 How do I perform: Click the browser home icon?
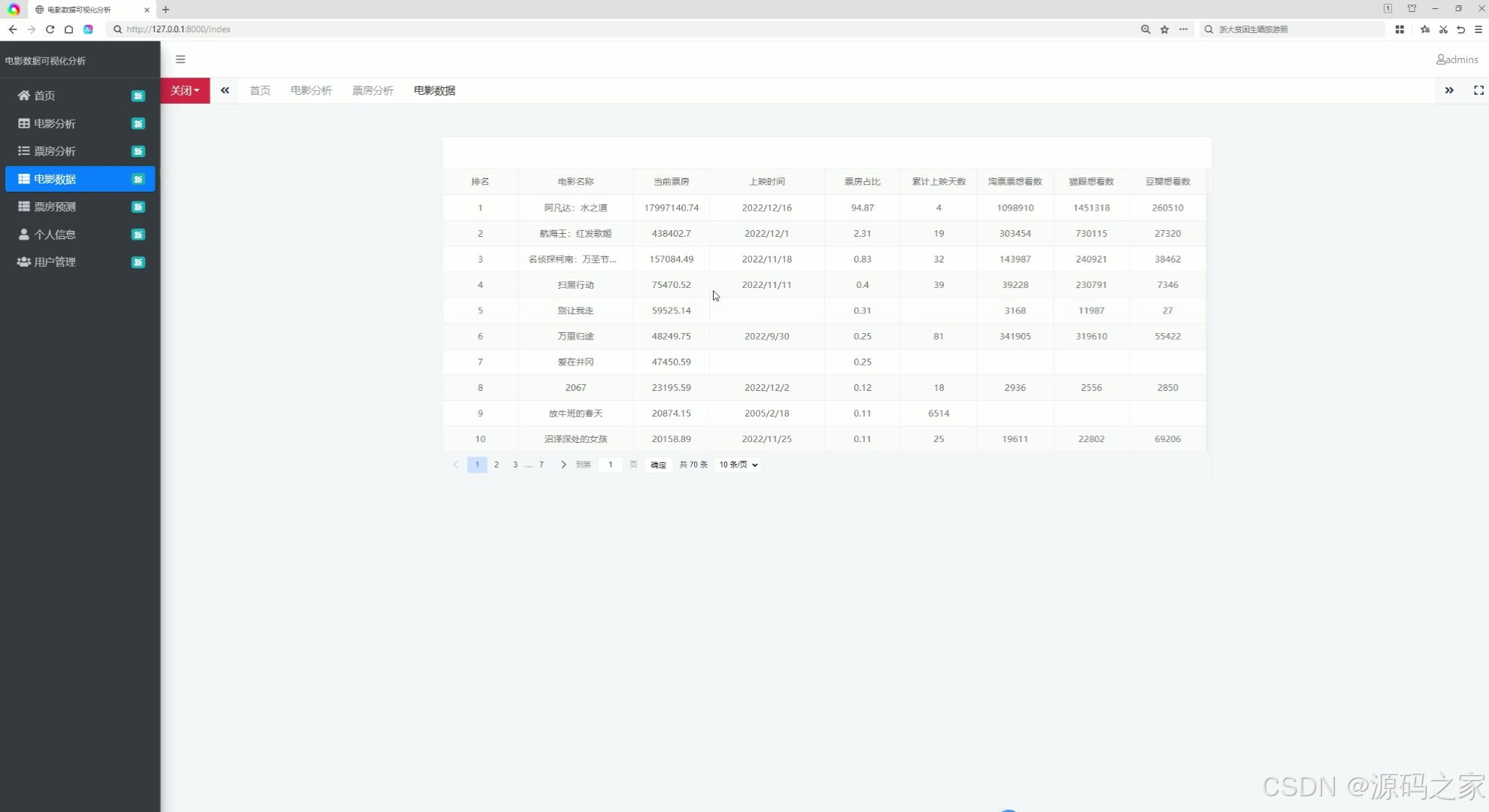pyautogui.click(x=68, y=29)
